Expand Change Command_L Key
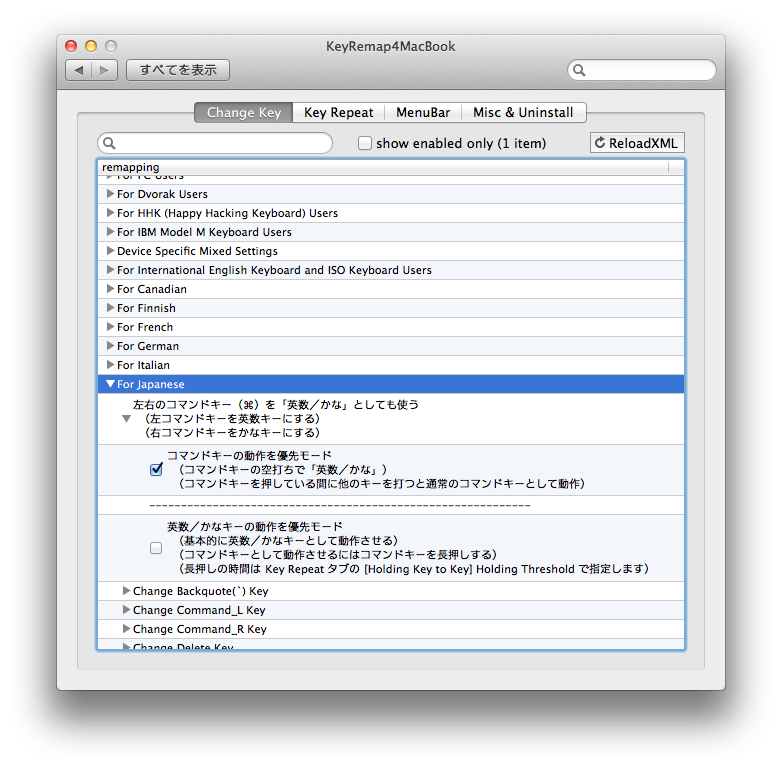Image resolution: width=782 pixels, height=769 pixels. [x=127, y=609]
